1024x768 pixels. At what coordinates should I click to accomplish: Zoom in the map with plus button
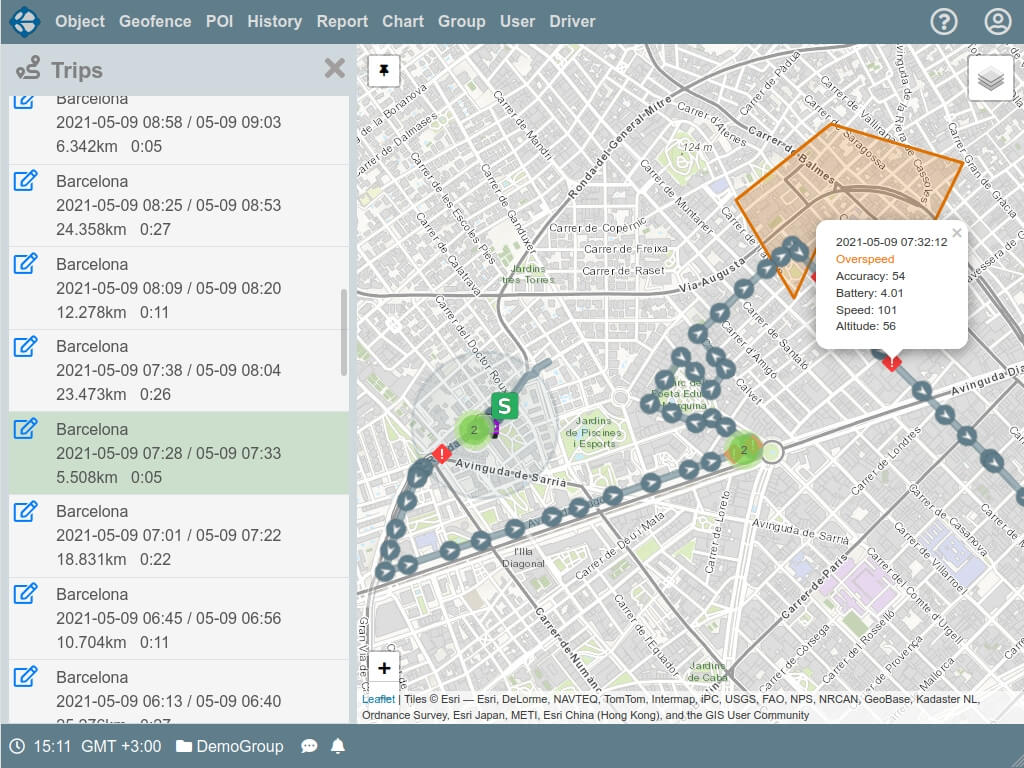(384, 668)
